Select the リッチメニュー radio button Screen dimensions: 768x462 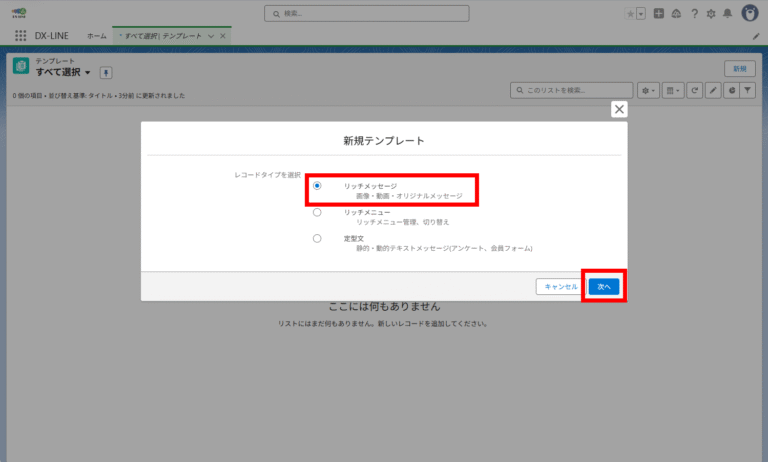coord(317,212)
